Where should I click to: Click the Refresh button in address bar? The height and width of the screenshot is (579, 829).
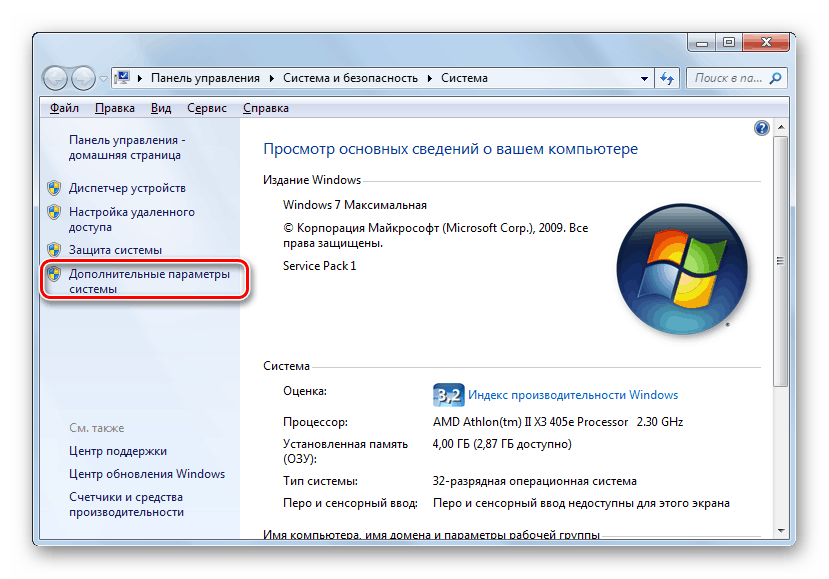pos(667,79)
